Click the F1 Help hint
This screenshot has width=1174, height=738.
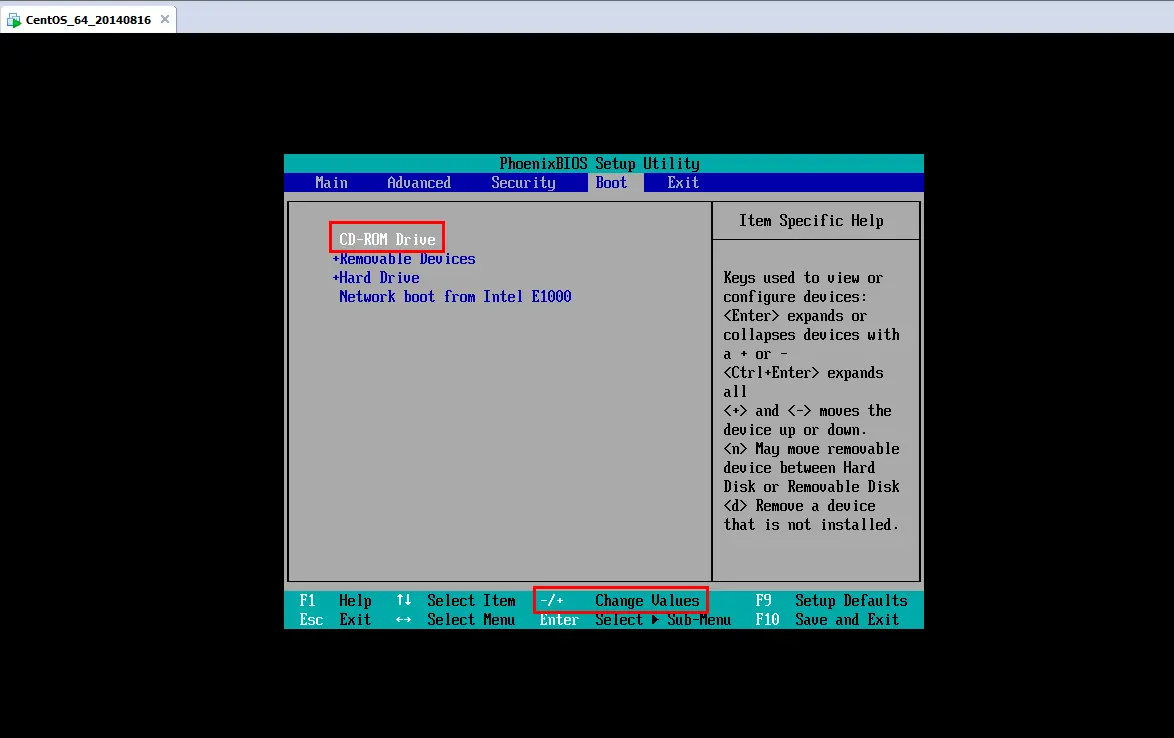tap(335, 600)
